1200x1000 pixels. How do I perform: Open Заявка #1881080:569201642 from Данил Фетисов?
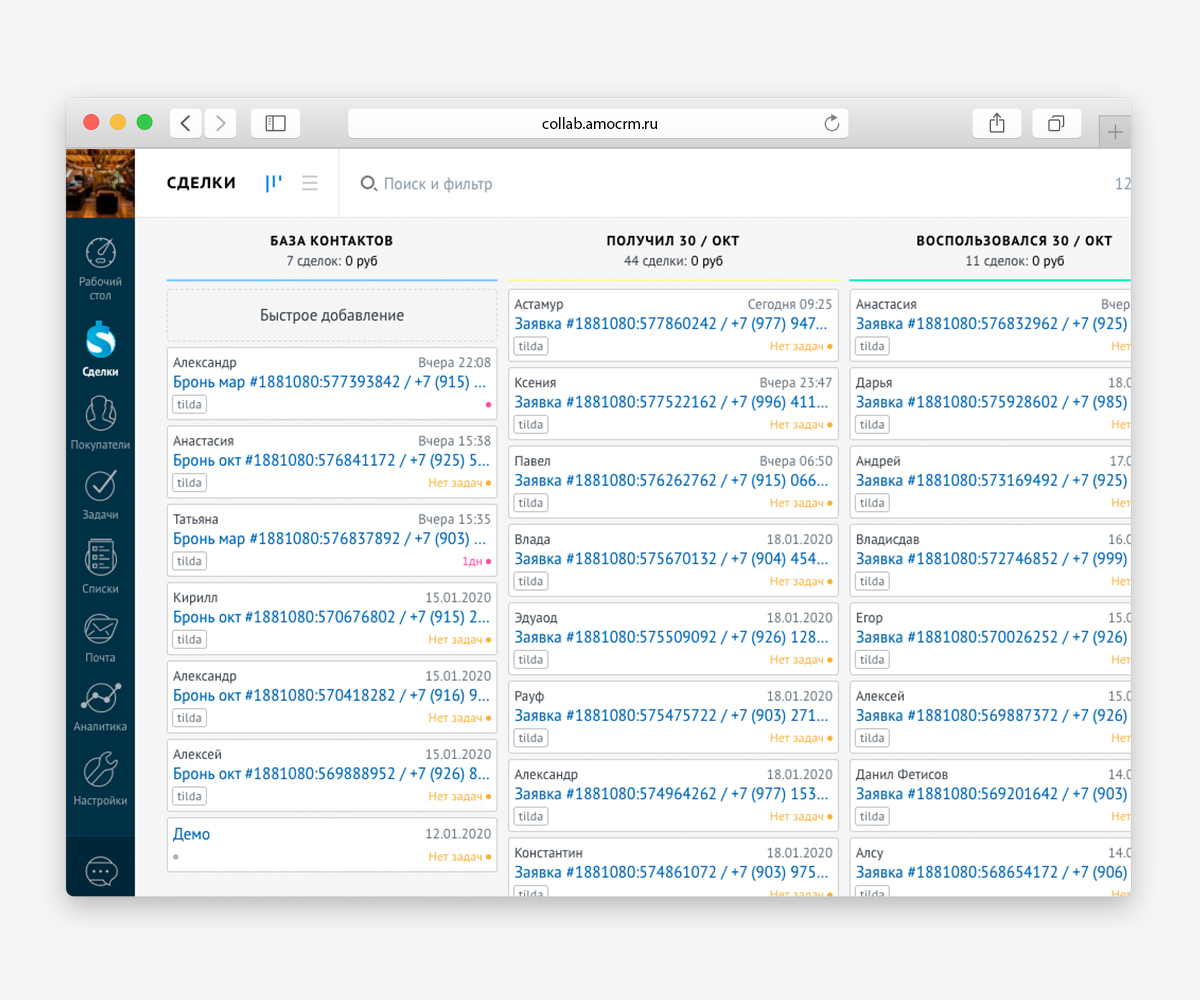coord(992,794)
